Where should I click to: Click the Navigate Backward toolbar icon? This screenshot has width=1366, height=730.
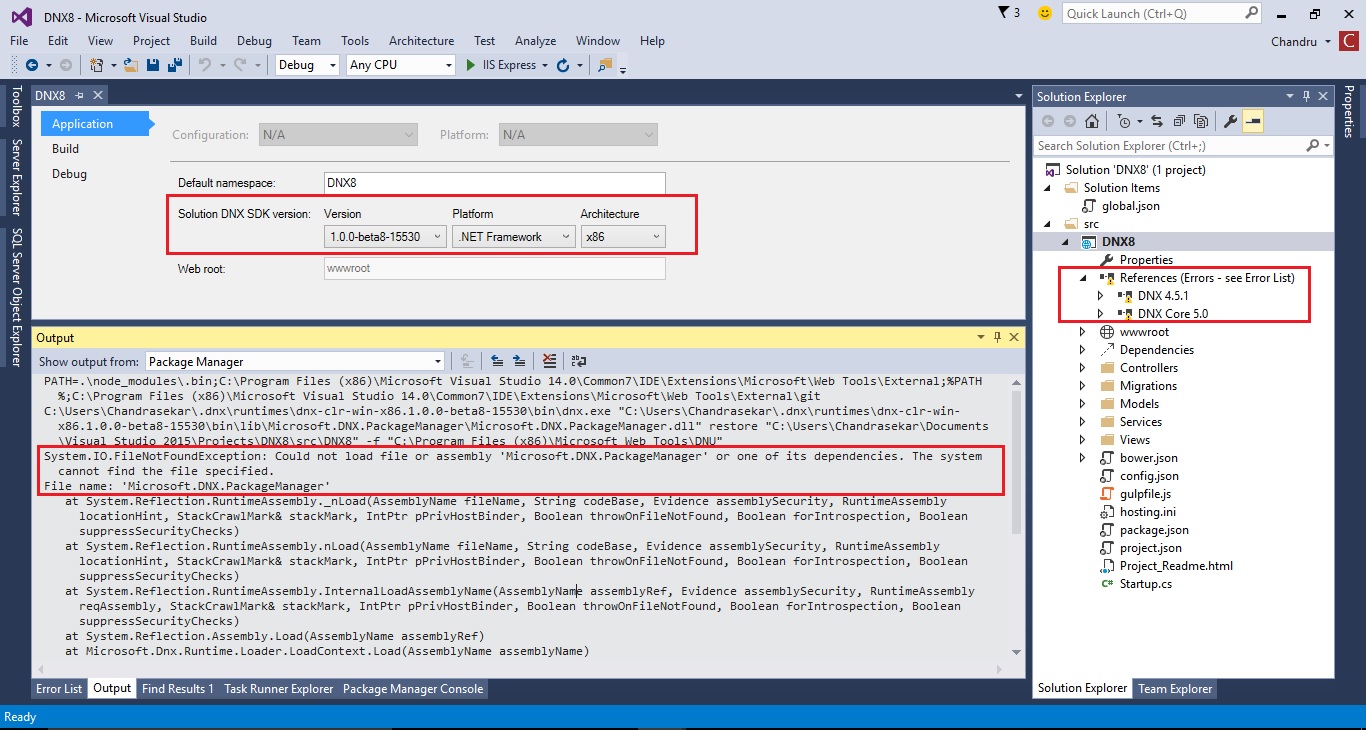(x=31, y=65)
